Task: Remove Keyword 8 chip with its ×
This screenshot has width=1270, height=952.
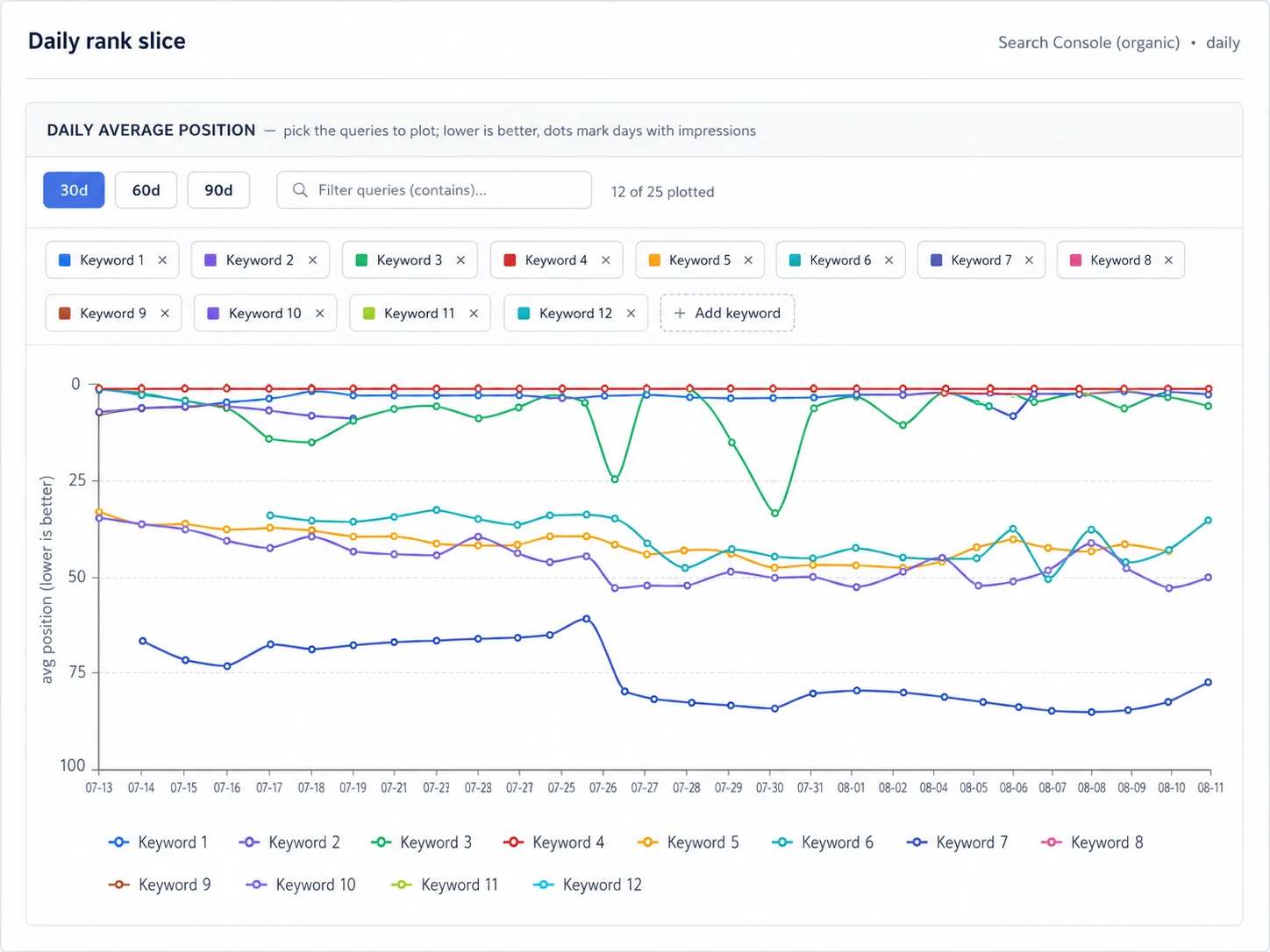Action: click(x=1168, y=260)
